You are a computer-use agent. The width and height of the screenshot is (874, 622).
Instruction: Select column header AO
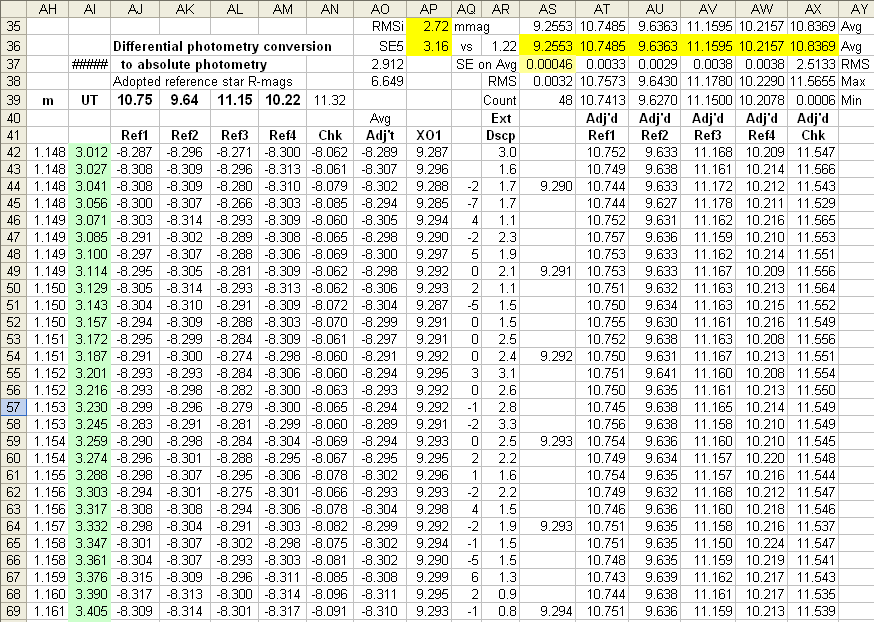380,9
